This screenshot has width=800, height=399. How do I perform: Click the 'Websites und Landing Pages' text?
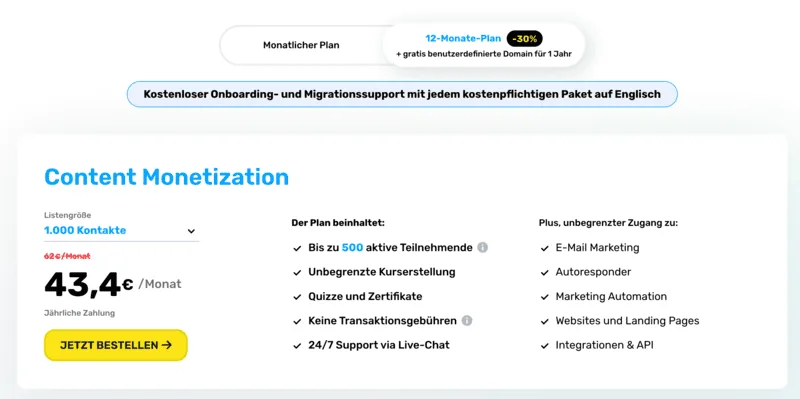(x=628, y=321)
